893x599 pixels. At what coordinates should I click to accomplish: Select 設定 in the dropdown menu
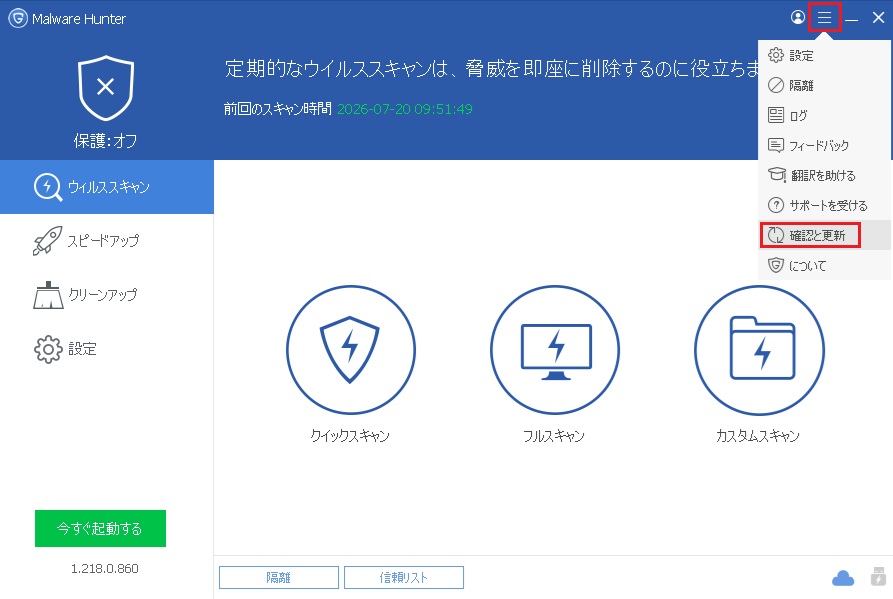[825, 55]
